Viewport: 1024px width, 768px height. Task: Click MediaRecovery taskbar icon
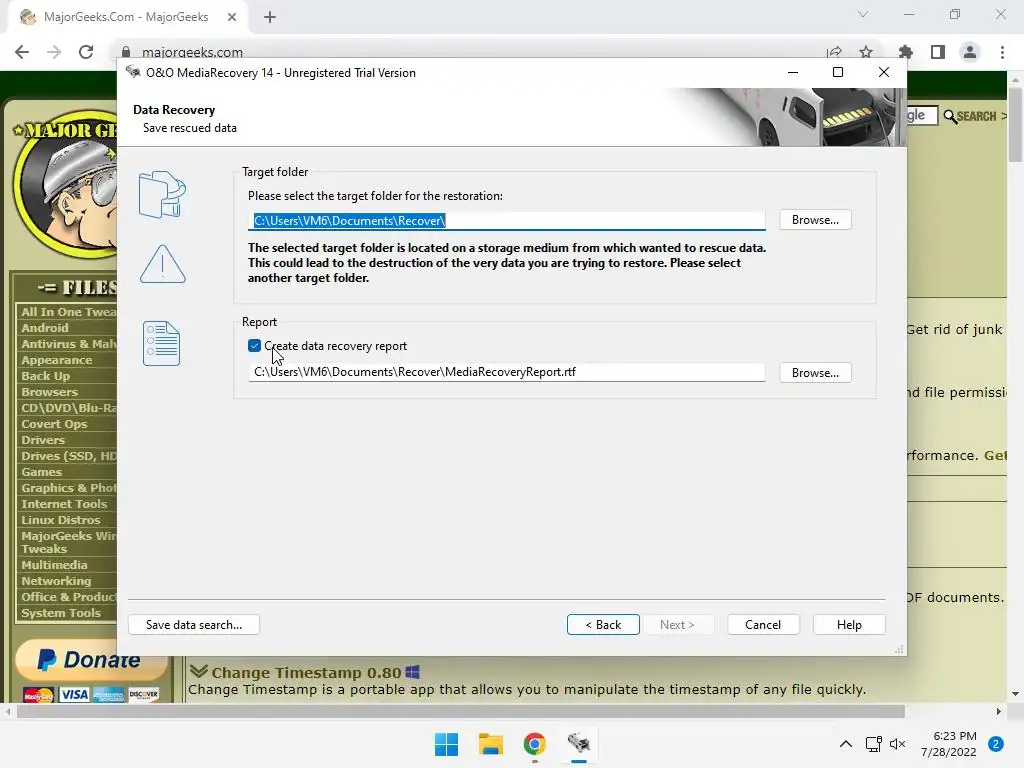[579, 744]
